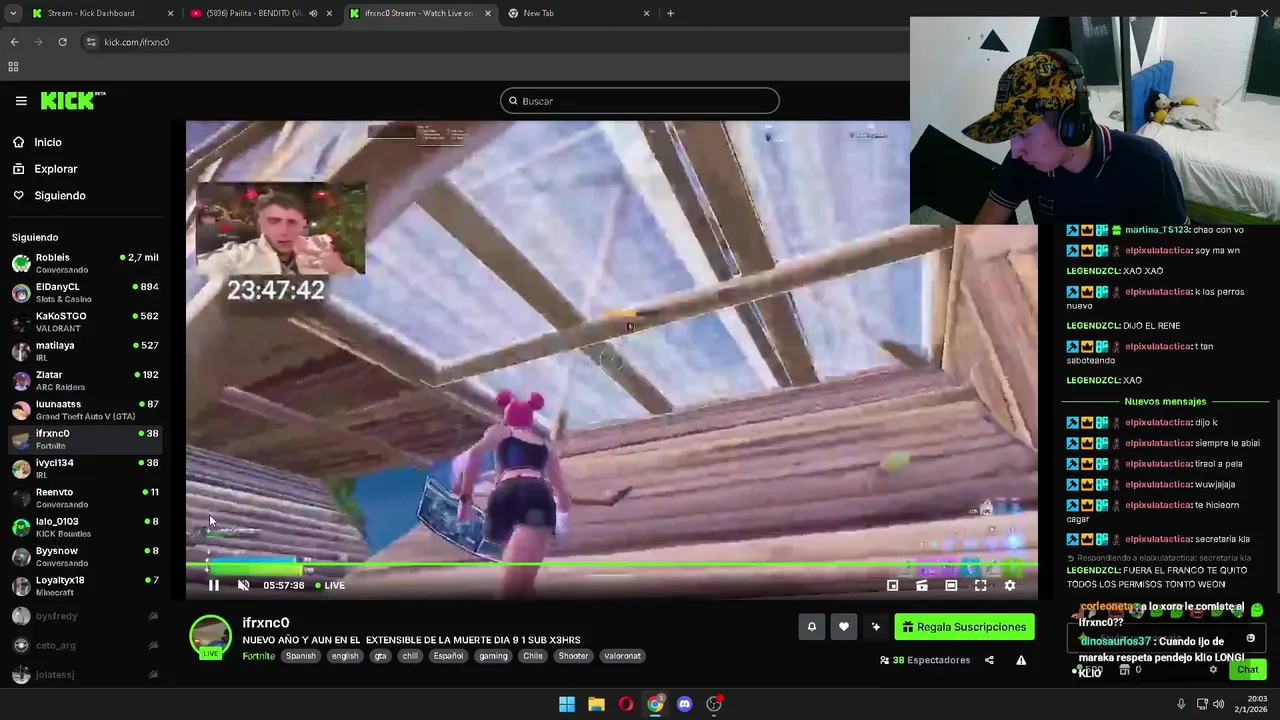Screen dimensions: 1280x720
Task: Select the gaming tag
Action: point(493,656)
